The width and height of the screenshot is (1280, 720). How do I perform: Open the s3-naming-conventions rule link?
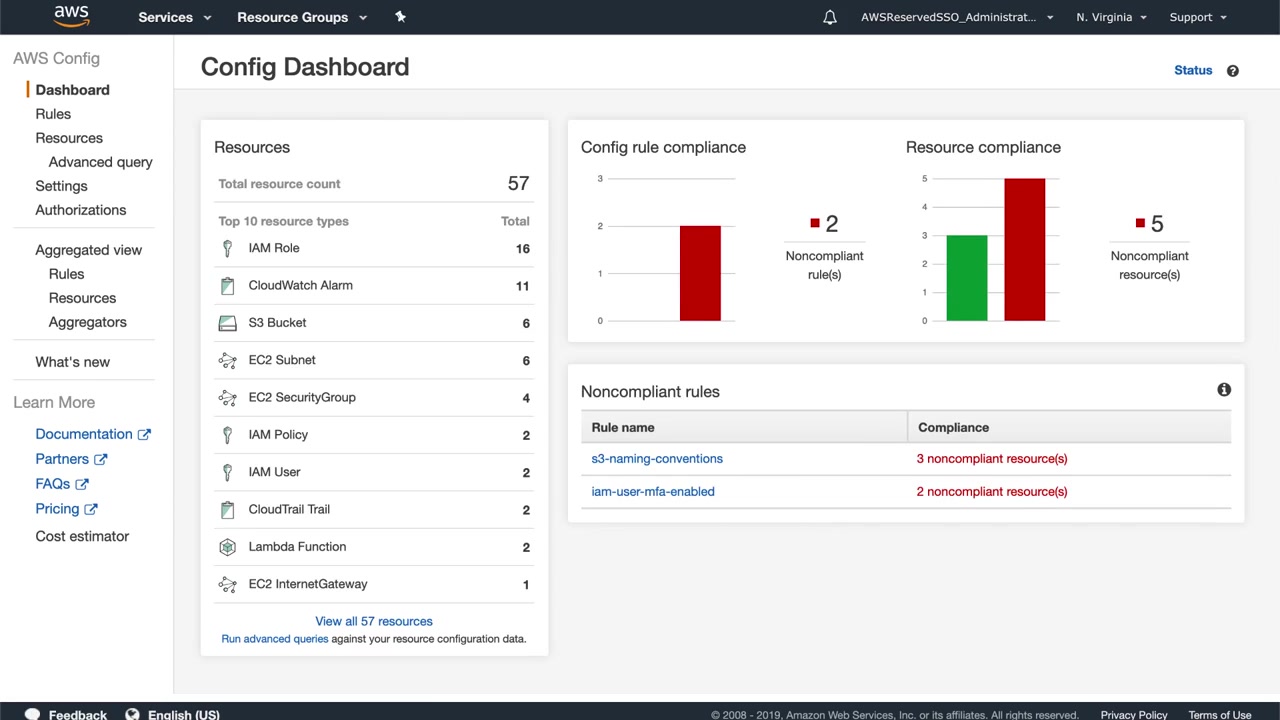657,459
